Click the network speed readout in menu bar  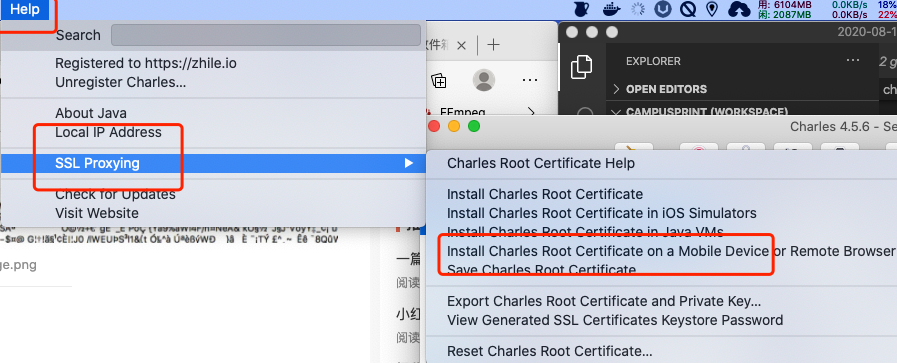[849, 9]
